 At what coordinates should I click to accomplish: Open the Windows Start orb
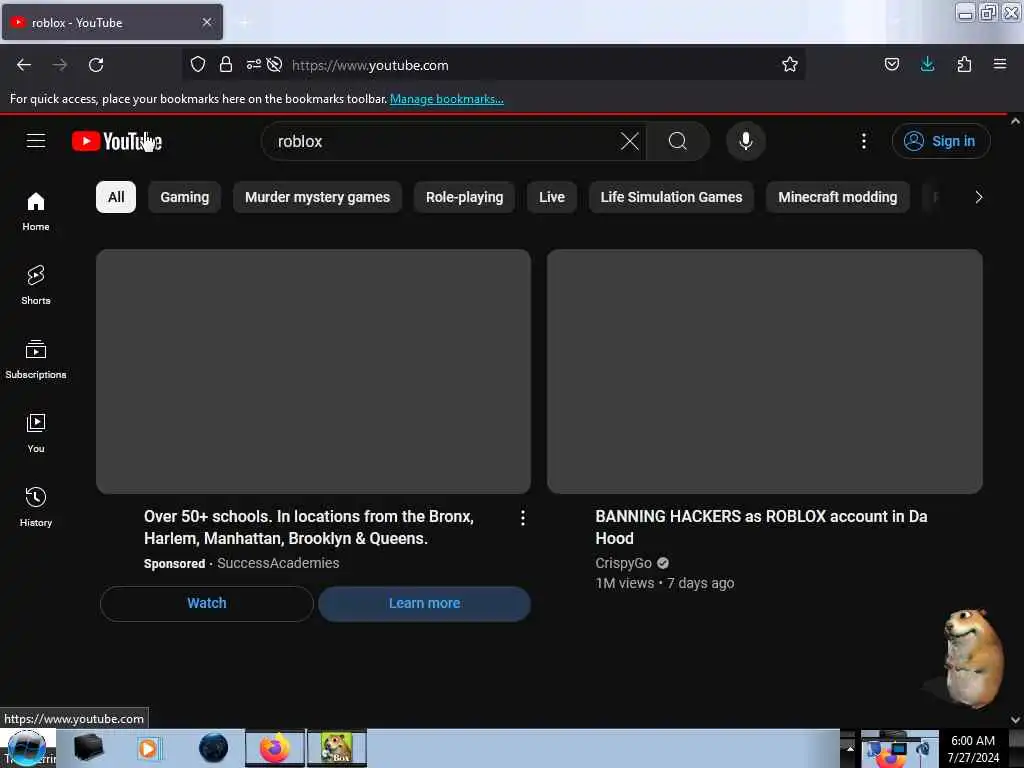[26, 748]
